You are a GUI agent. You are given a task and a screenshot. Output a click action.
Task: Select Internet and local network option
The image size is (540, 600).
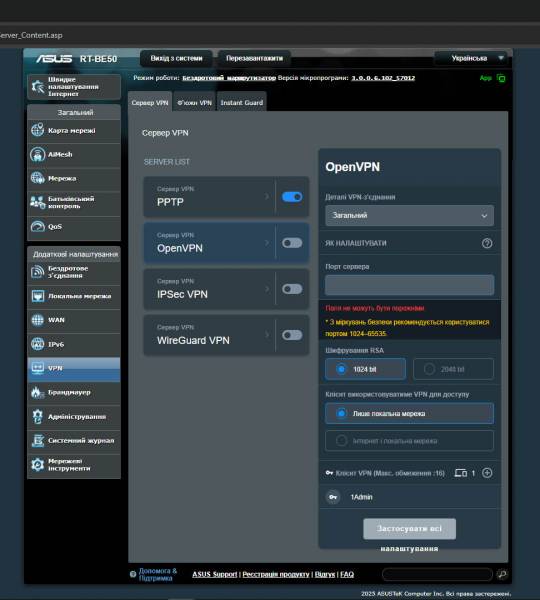click(409, 441)
